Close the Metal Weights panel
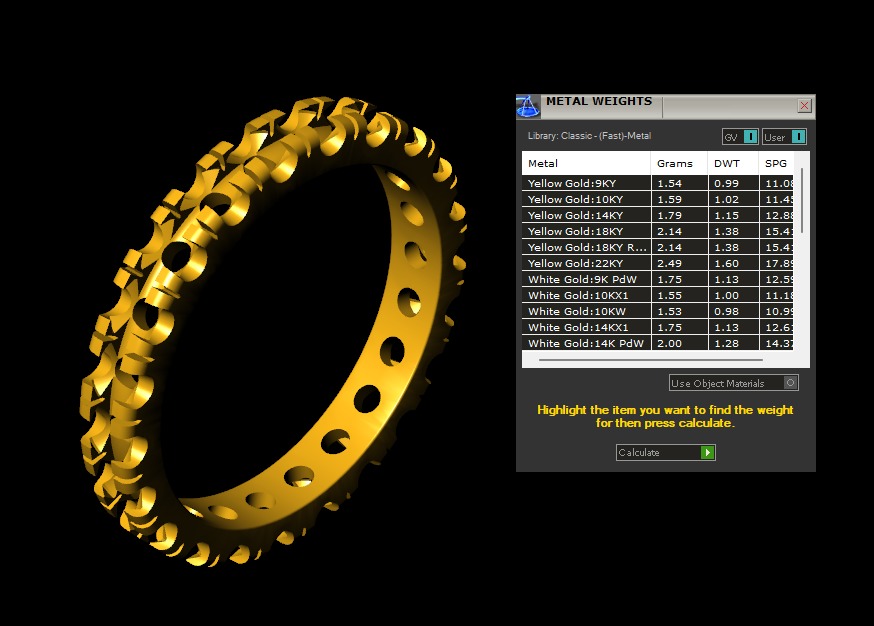Viewport: 874px width, 626px height. coord(804,105)
